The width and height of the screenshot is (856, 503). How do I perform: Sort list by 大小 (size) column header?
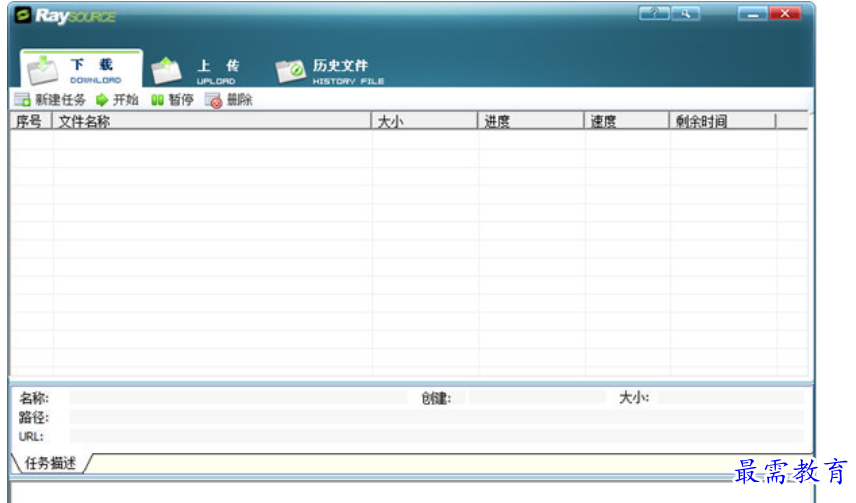click(425, 121)
